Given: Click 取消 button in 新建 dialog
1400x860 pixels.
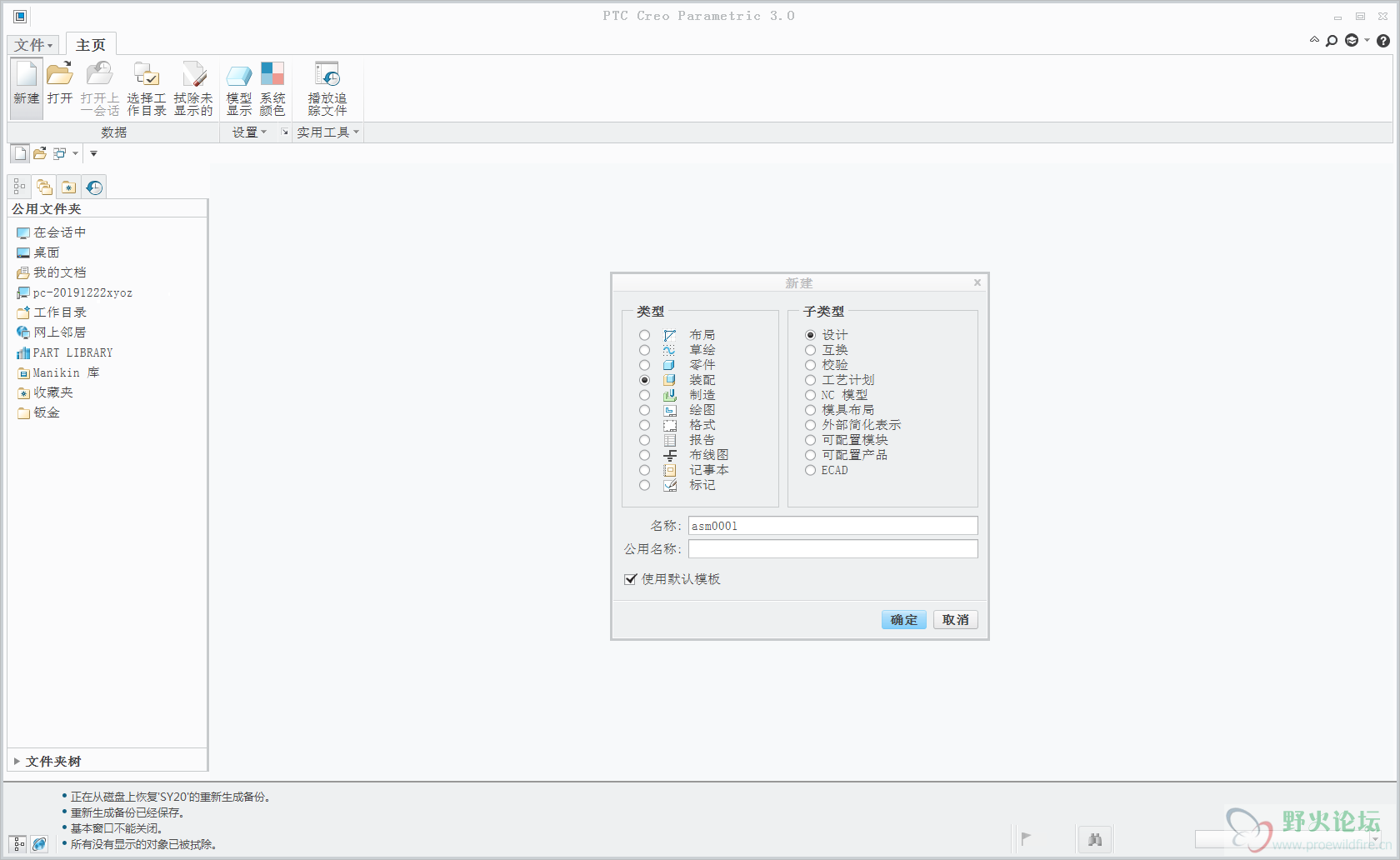Looking at the screenshot, I should pyautogui.click(x=956, y=620).
